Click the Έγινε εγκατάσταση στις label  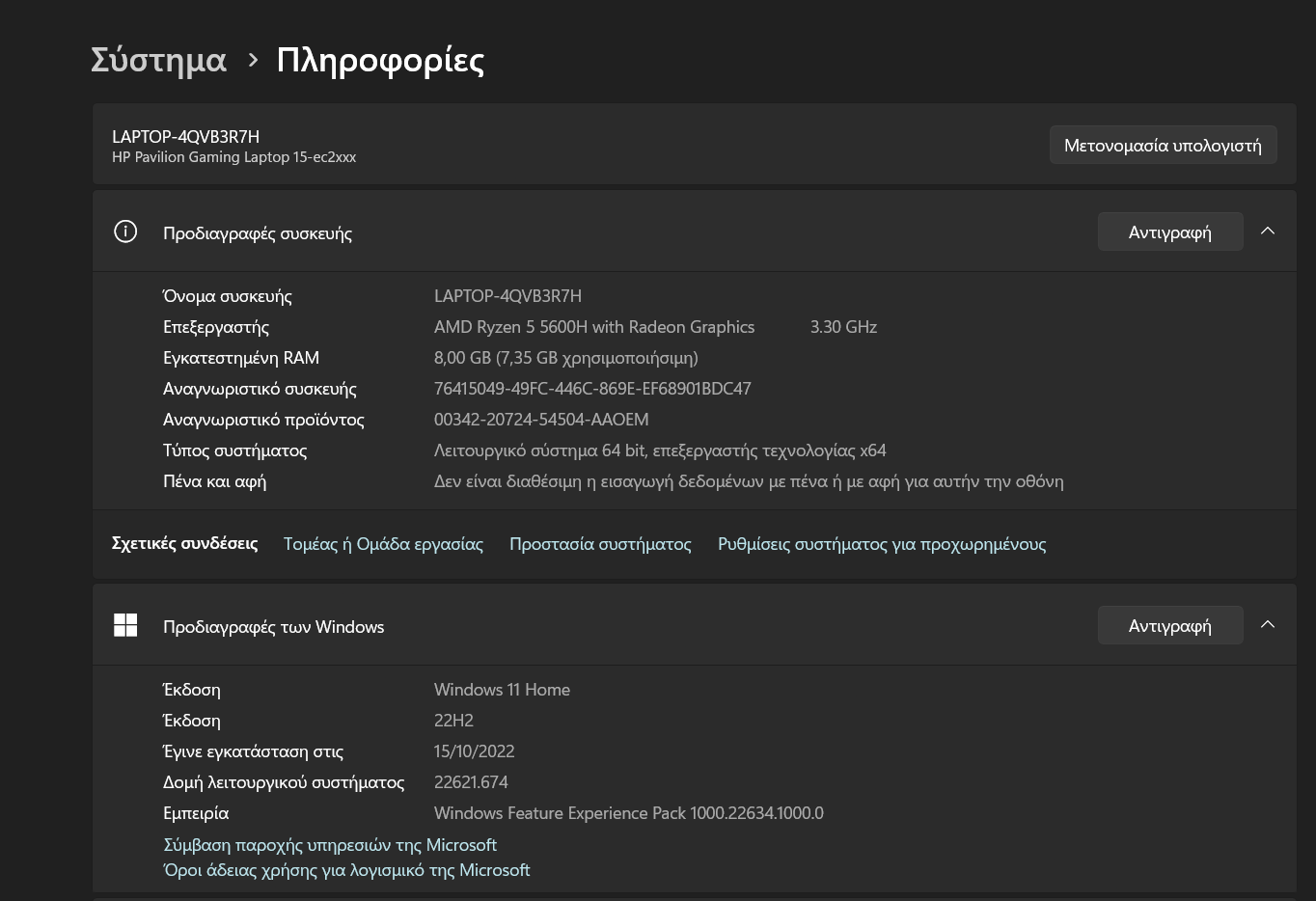253,751
